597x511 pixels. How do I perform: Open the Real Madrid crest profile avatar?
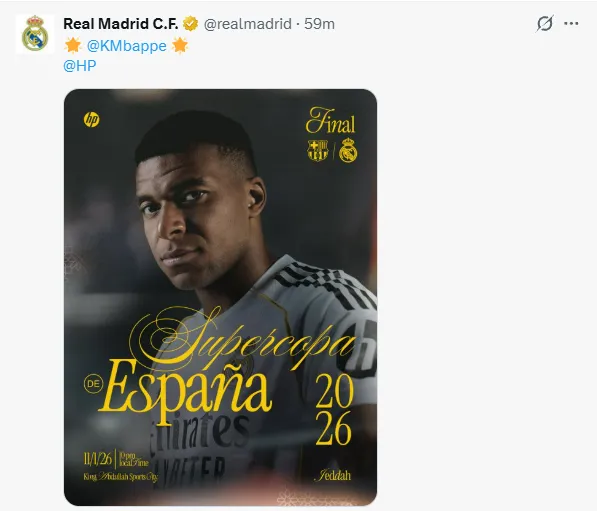coord(35,34)
